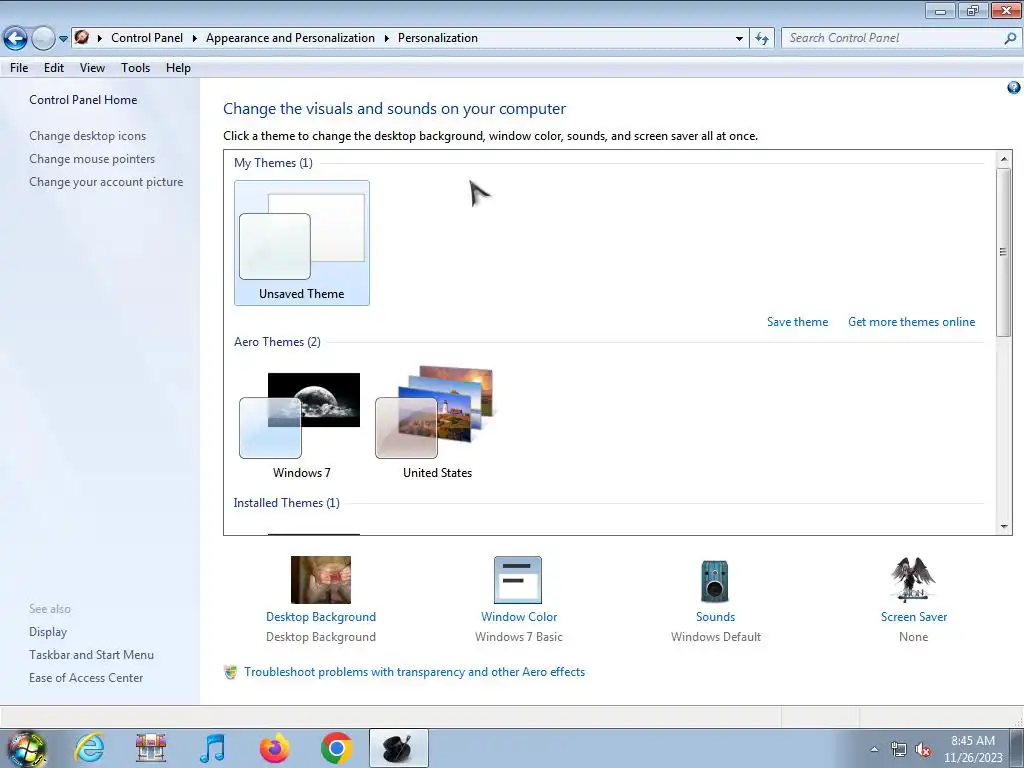Launch Google Chrome from taskbar

pyautogui.click(x=336, y=748)
